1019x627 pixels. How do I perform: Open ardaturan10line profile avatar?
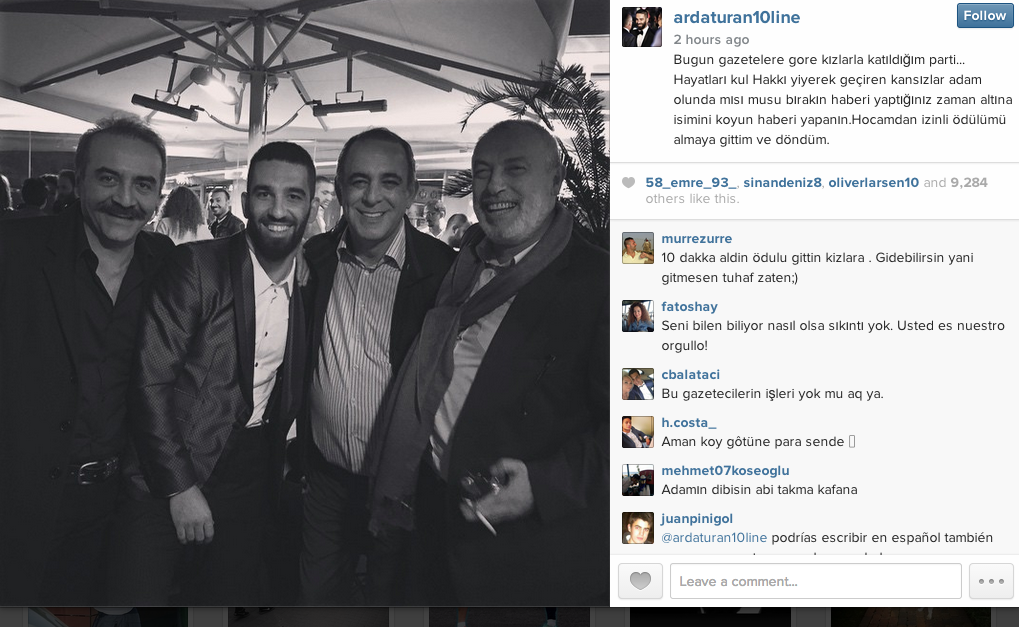pos(641,27)
